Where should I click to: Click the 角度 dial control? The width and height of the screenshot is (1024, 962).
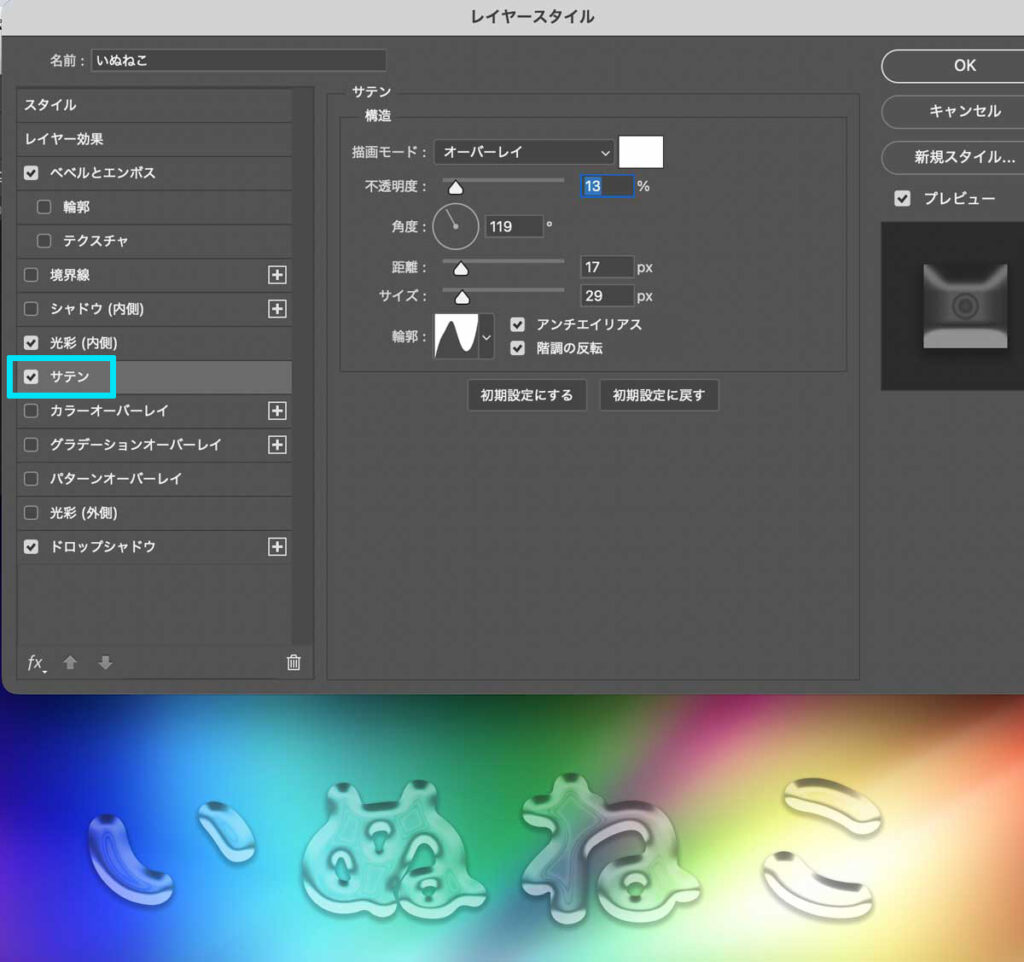tap(455, 226)
